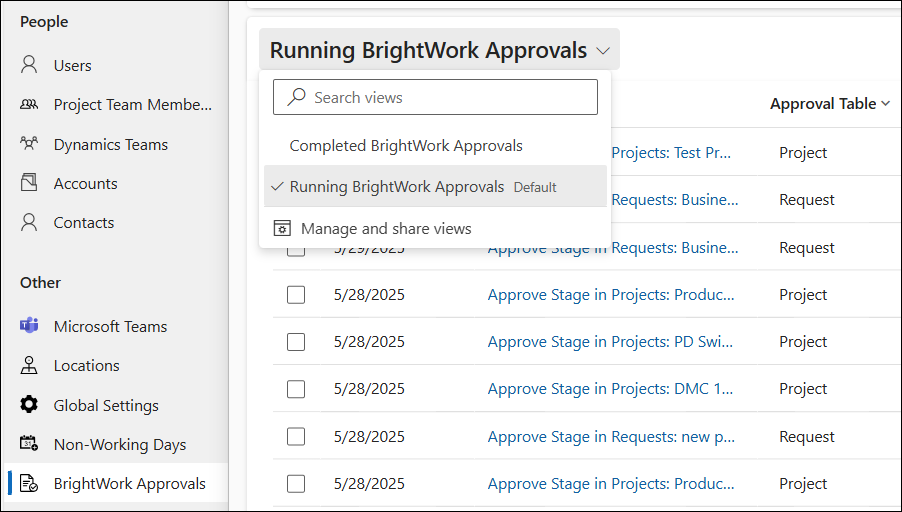Check the Approve Stage in Projects: Produc... row checkbox

point(296,295)
